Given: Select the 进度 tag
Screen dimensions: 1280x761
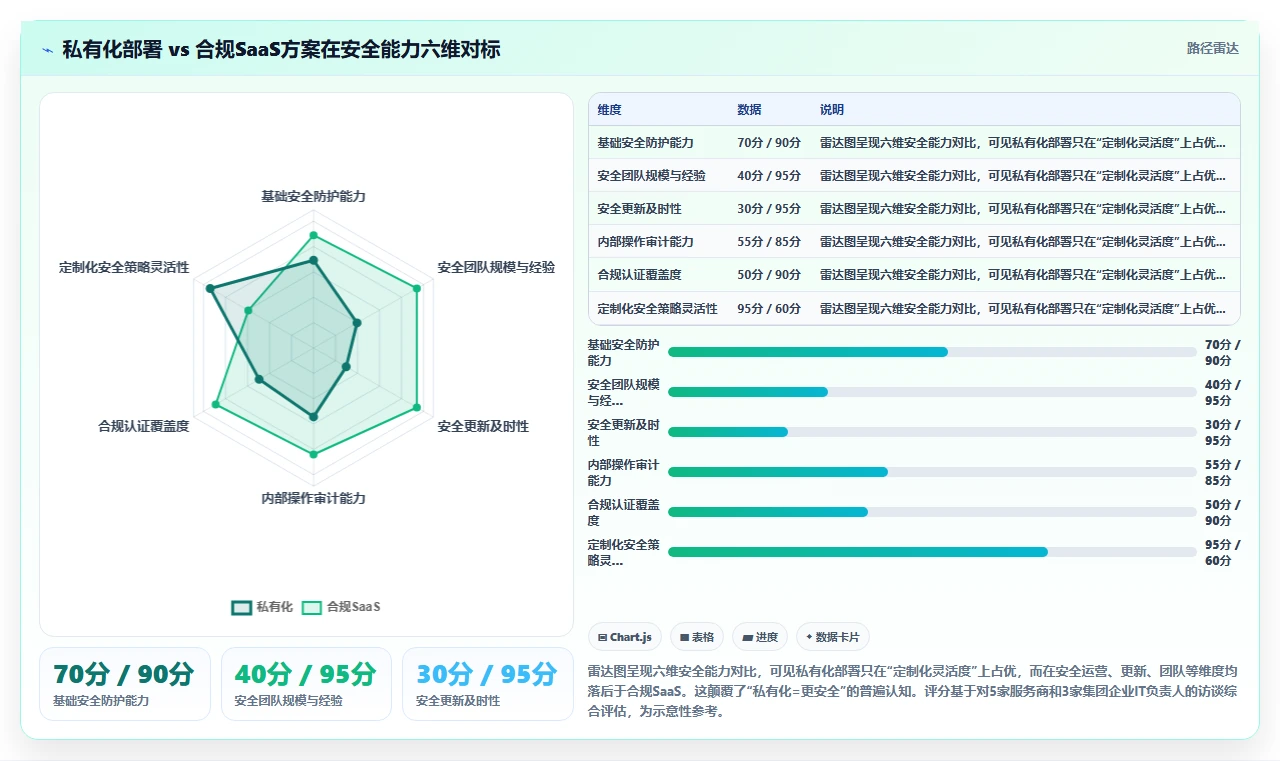Looking at the screenshot, I should [760, 637].
